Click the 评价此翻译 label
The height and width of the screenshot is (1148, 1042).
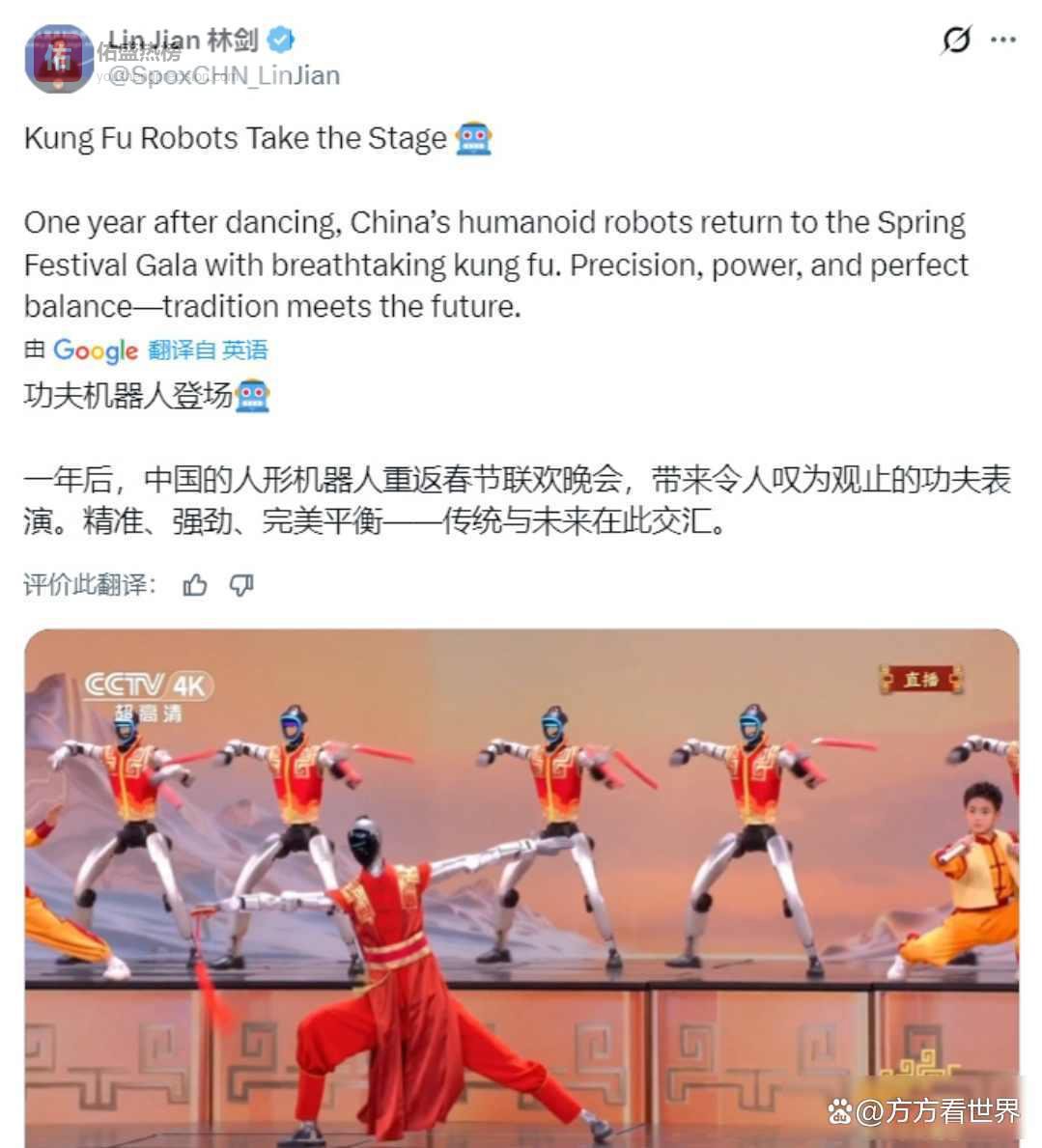tap(90, 585)
